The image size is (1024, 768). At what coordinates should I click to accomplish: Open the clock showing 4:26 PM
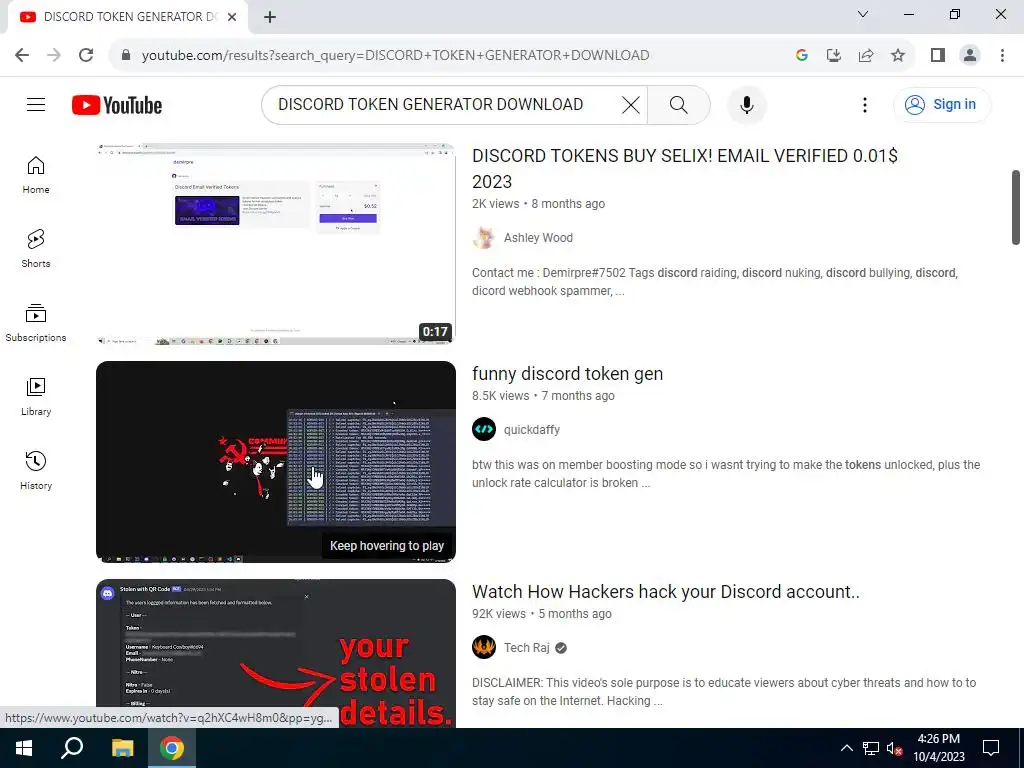(x=938, y=748)
